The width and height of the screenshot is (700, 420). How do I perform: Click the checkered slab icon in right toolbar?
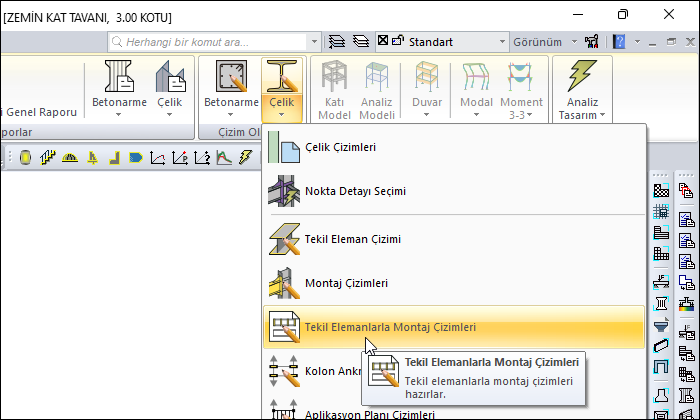pos(661,191)
